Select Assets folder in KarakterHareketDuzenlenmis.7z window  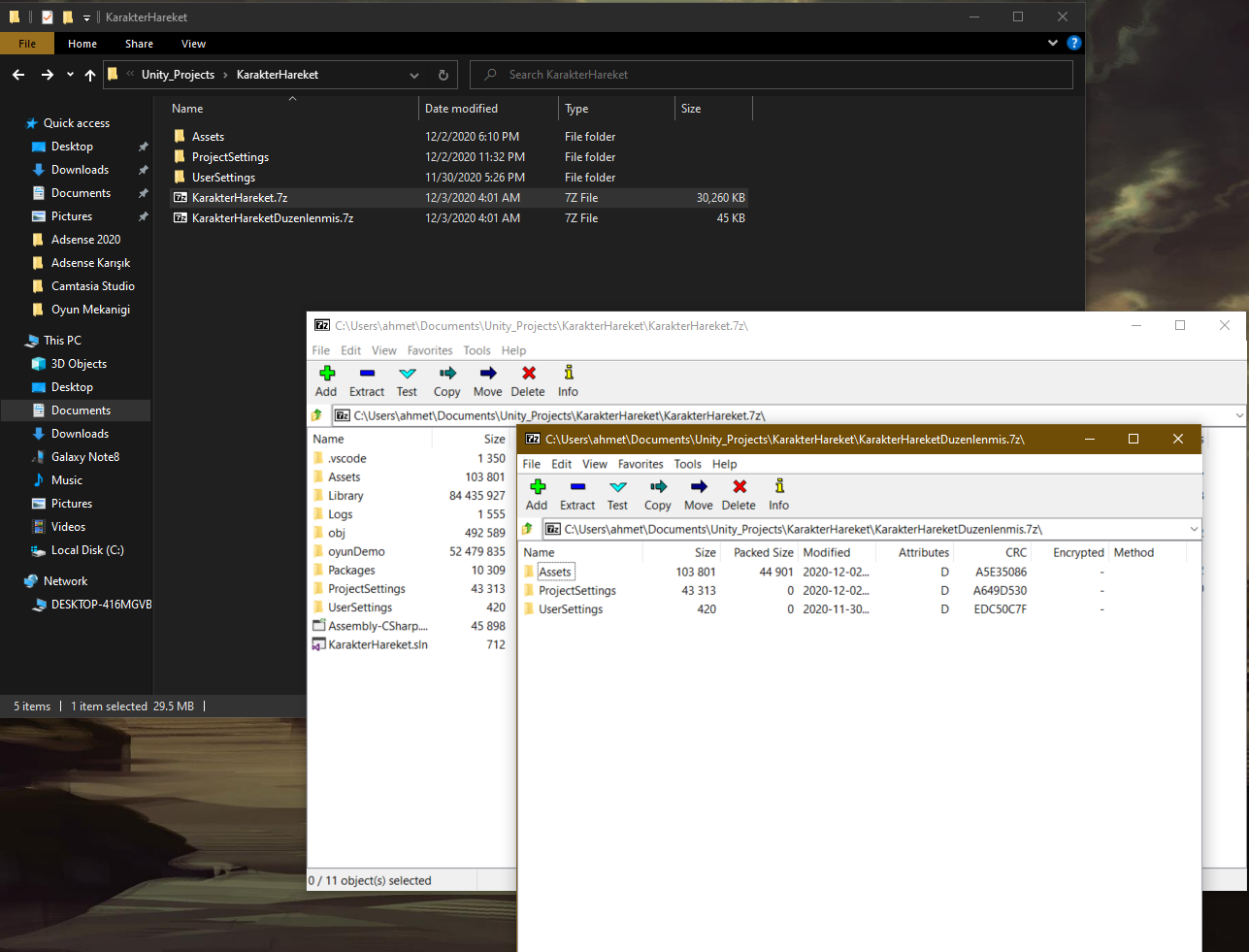pos(555,572)
